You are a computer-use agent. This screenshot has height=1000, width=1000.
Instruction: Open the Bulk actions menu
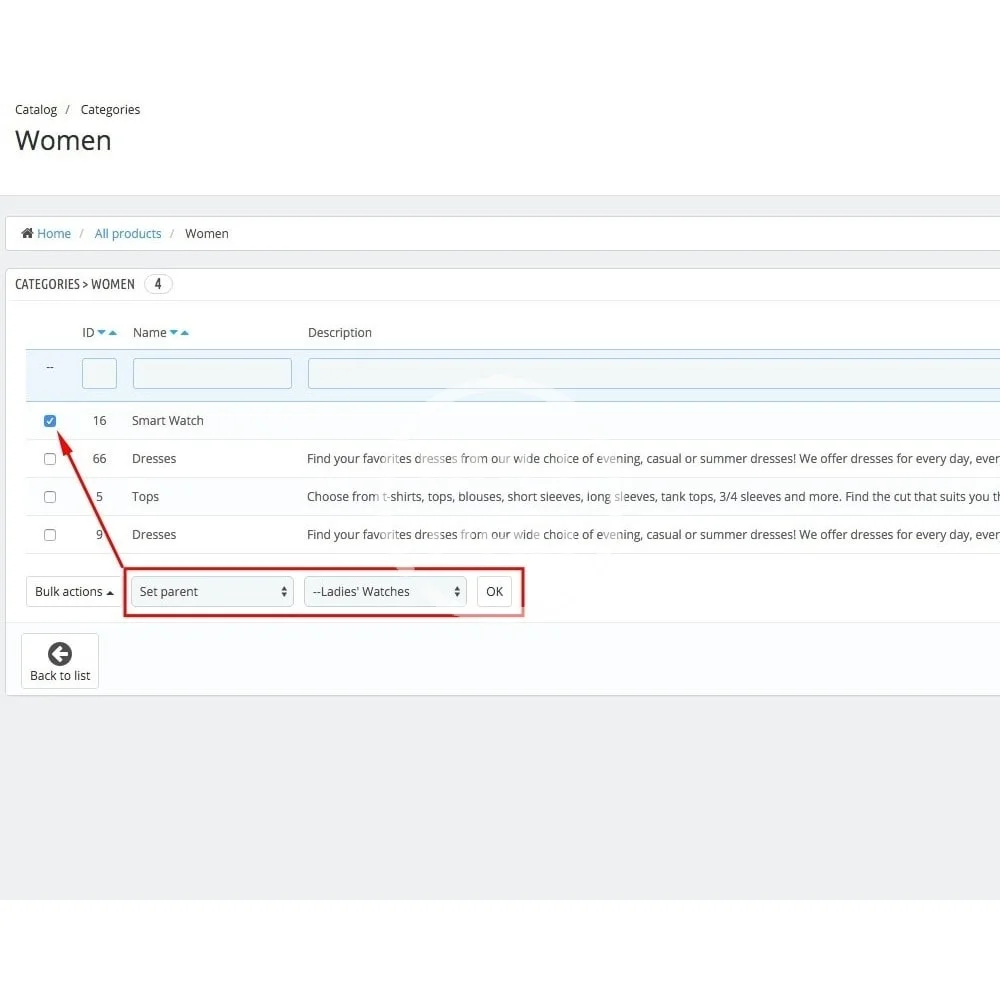pos(74,592)
